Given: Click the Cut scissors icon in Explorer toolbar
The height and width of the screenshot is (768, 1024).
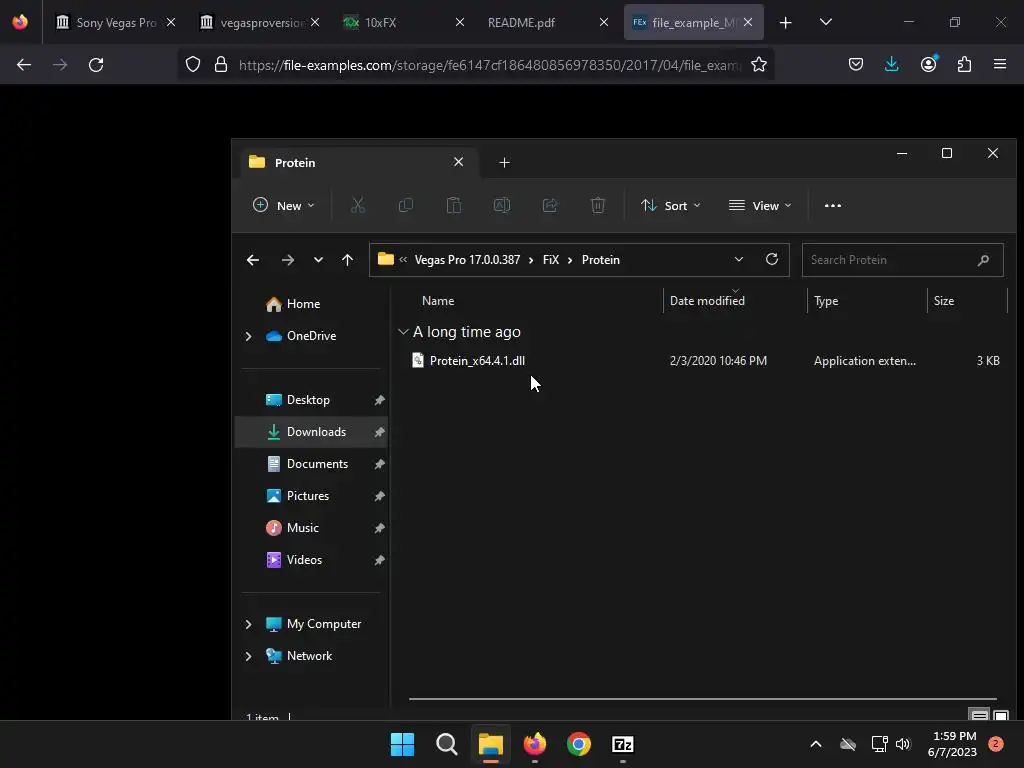Looking at the screenshot, I should point(357,206).
